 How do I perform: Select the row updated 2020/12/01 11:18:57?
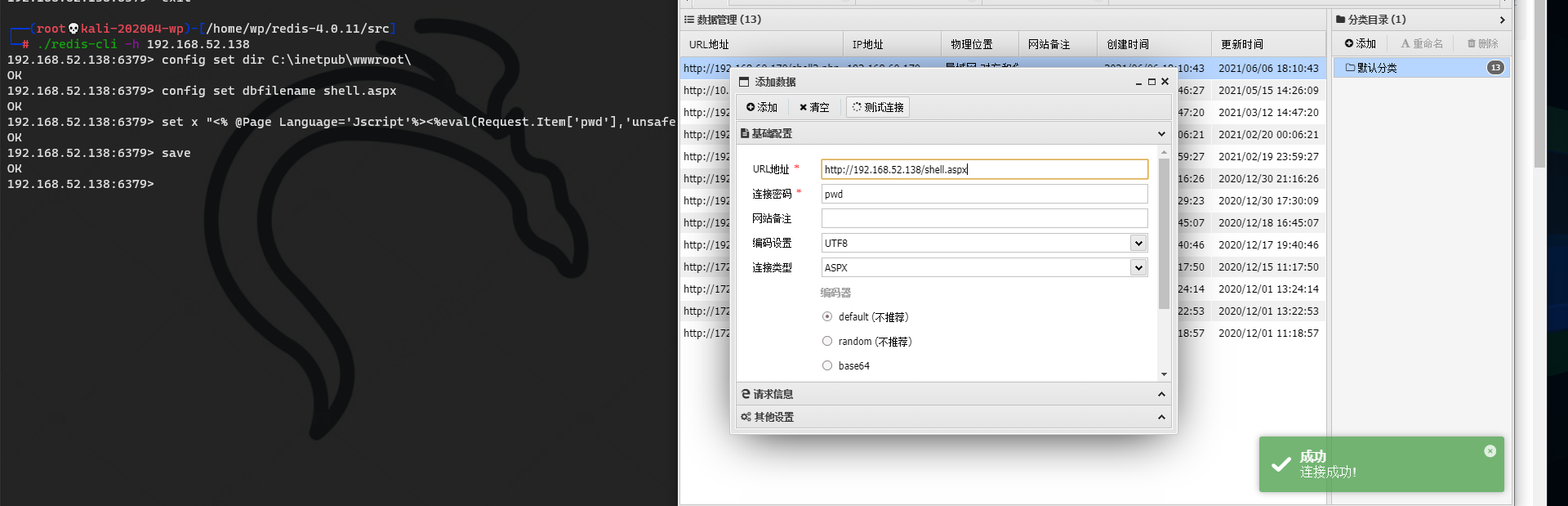[x=1268, y=334]
